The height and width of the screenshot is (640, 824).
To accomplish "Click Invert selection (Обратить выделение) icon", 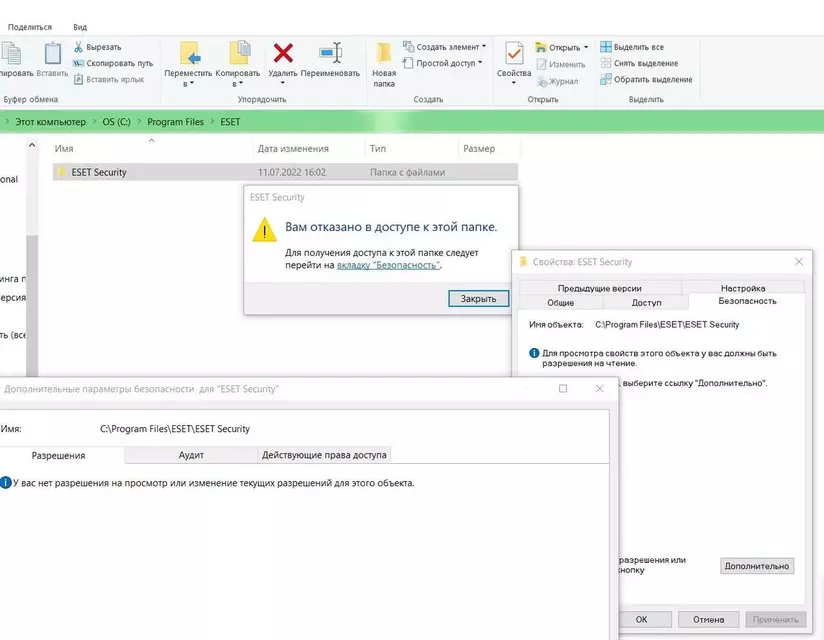I will [x=606, y=79].
